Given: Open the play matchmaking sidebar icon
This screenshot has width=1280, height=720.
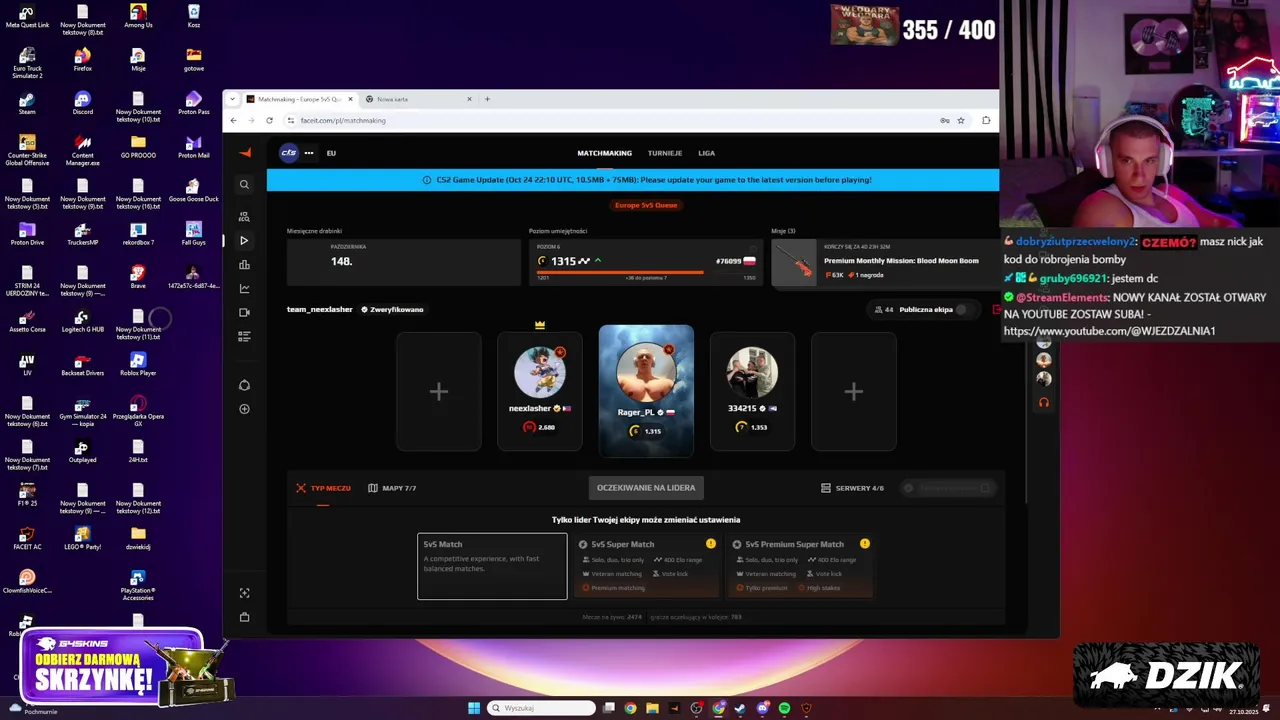Looking at the screenshot, I should click(244, 241).
